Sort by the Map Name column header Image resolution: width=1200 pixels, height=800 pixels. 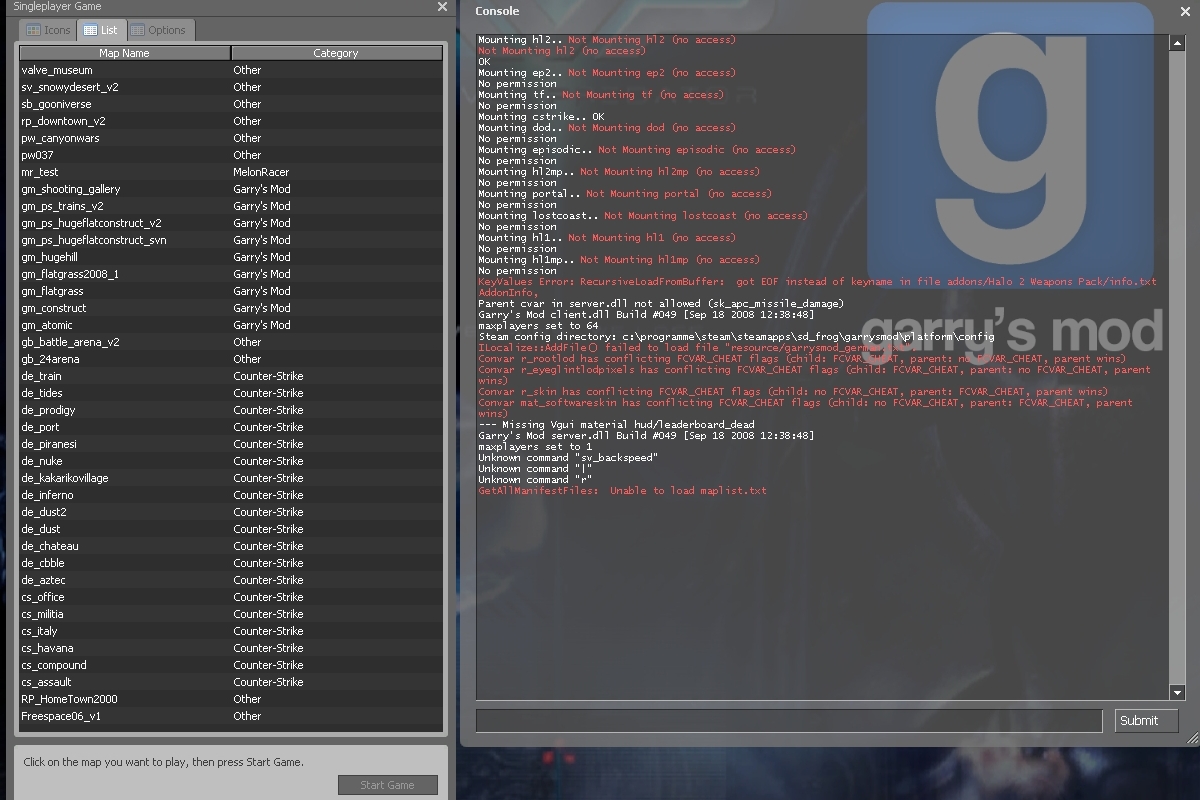pos(124,53)
